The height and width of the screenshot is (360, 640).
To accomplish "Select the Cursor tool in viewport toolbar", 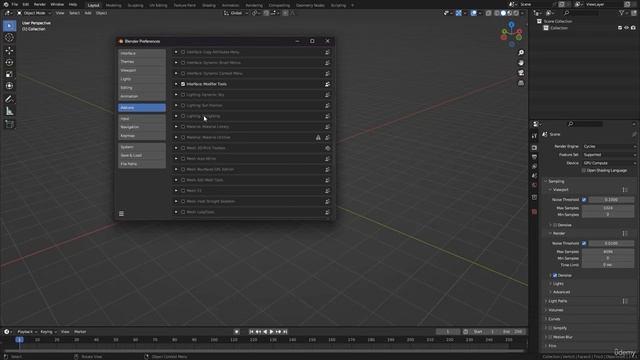I will tap(9, 38).
